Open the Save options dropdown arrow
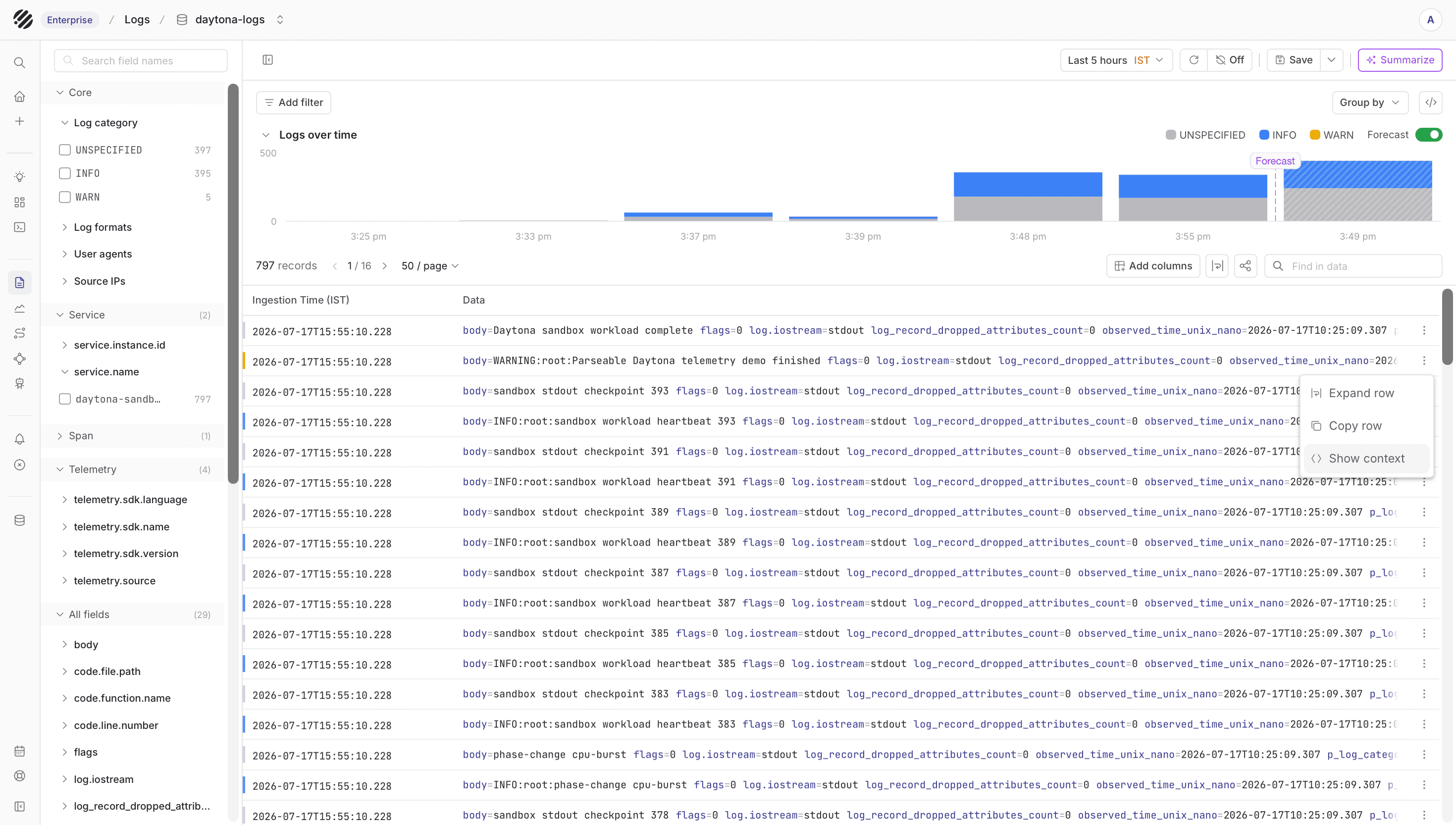 (1331, 60)
